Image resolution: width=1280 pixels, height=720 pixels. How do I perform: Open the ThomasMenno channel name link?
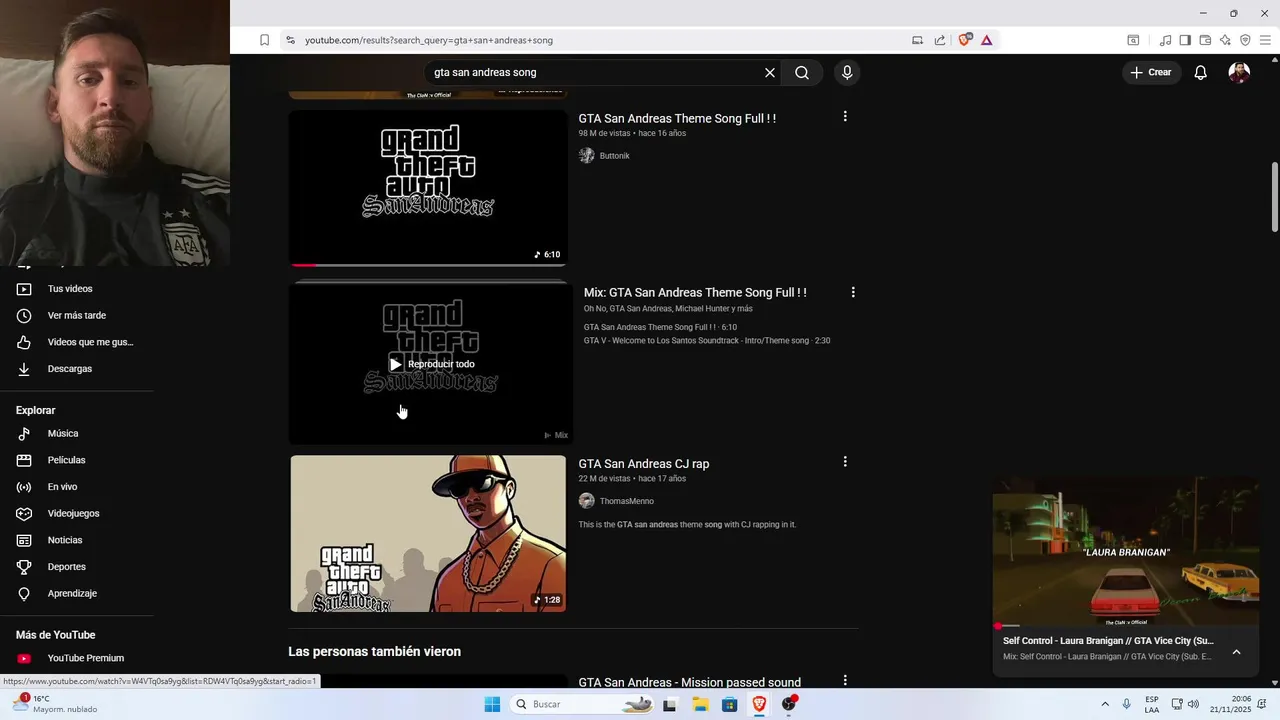coord(627,501)
